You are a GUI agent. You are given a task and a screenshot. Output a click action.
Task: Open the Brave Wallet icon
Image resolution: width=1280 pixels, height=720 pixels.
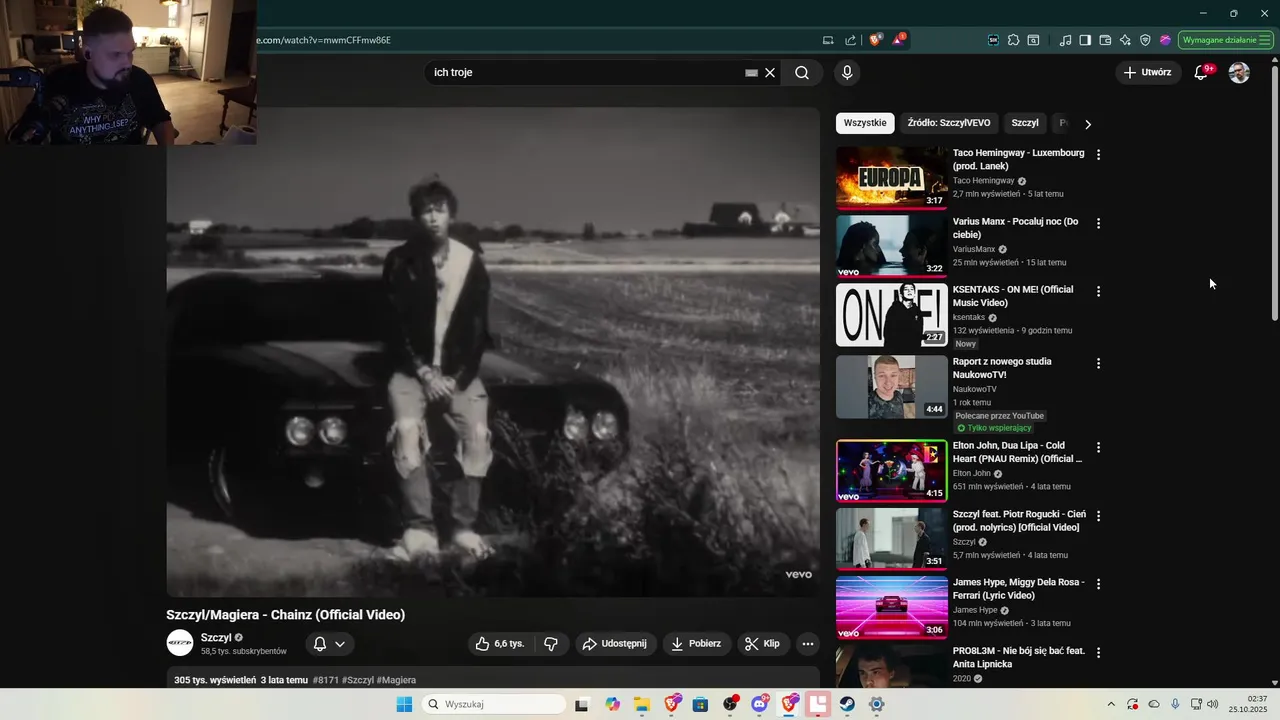tap(1105, 40)
